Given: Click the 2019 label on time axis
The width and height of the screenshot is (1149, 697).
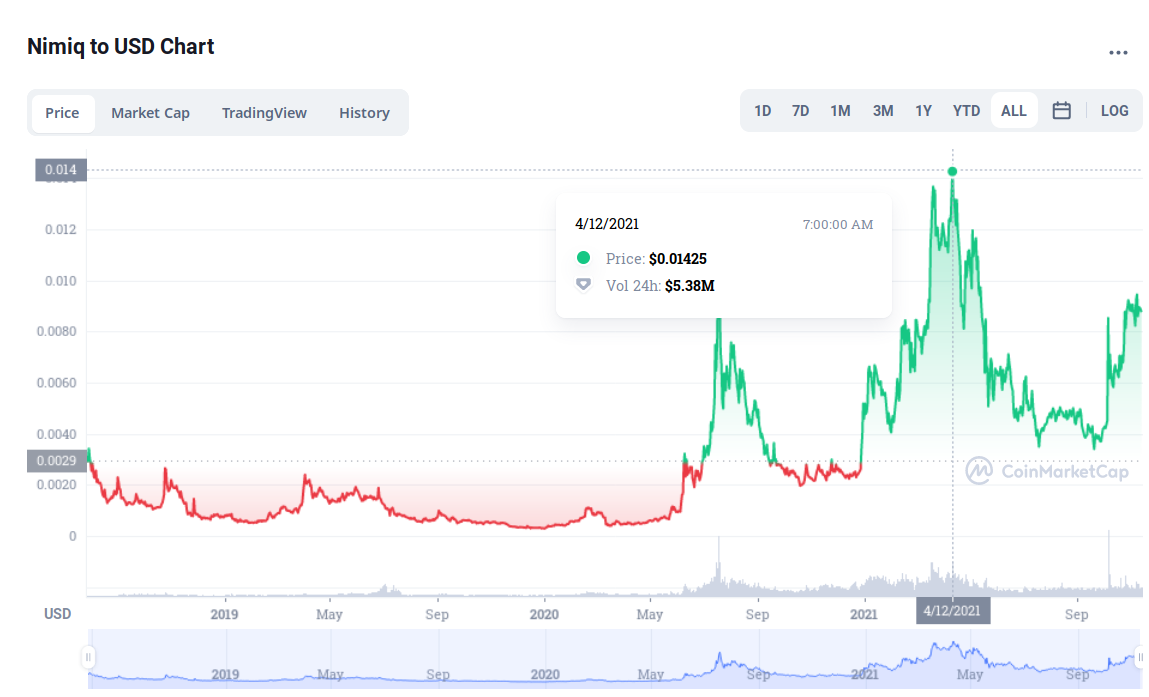Looking at the screenshot, I should (x=224, y=614).
